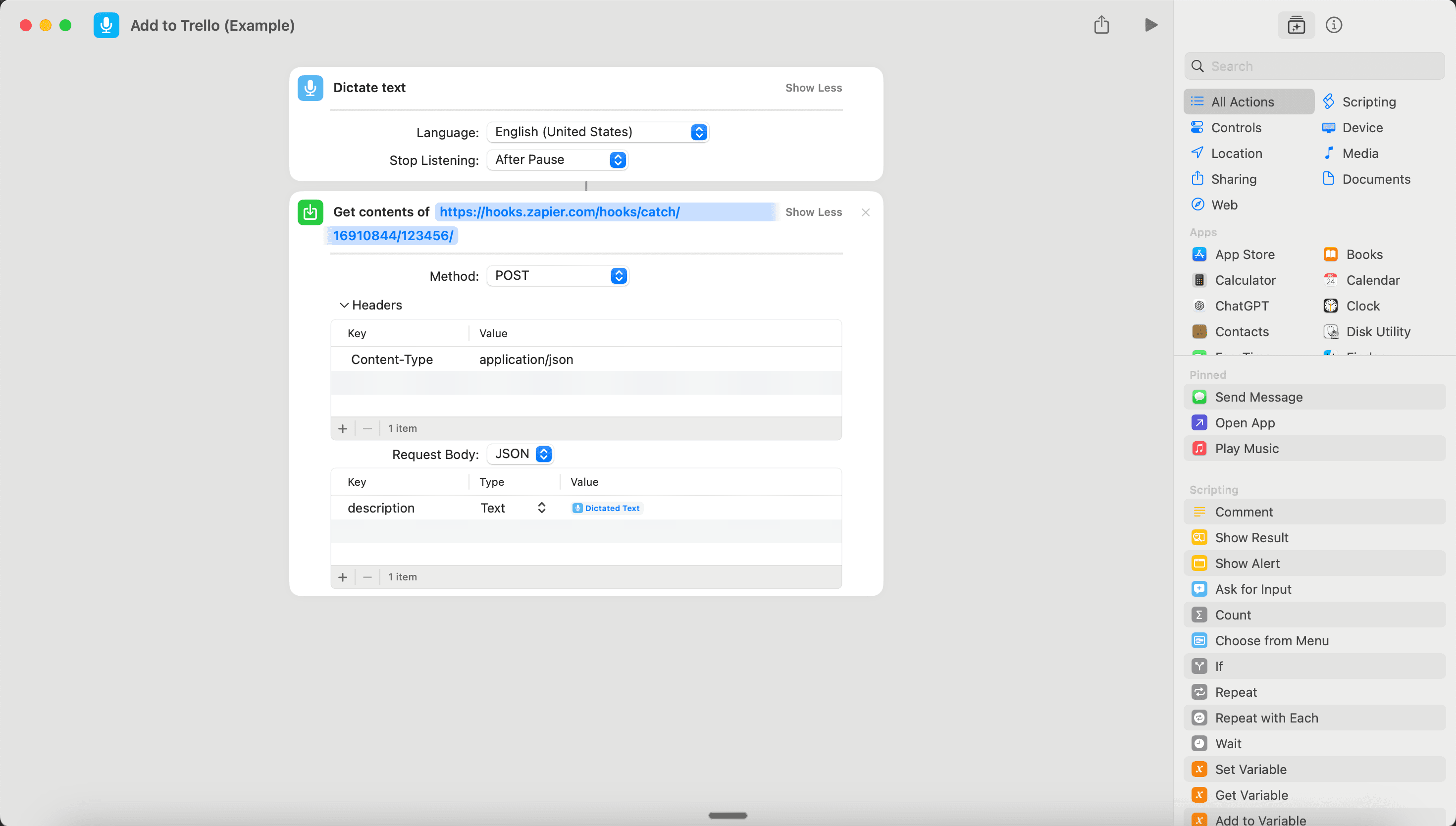The height and width of the screenshot is (826, 1456).
Task: Click Show Less on Dictate text action
Action: pyautogui.click(x=813, y=88)
